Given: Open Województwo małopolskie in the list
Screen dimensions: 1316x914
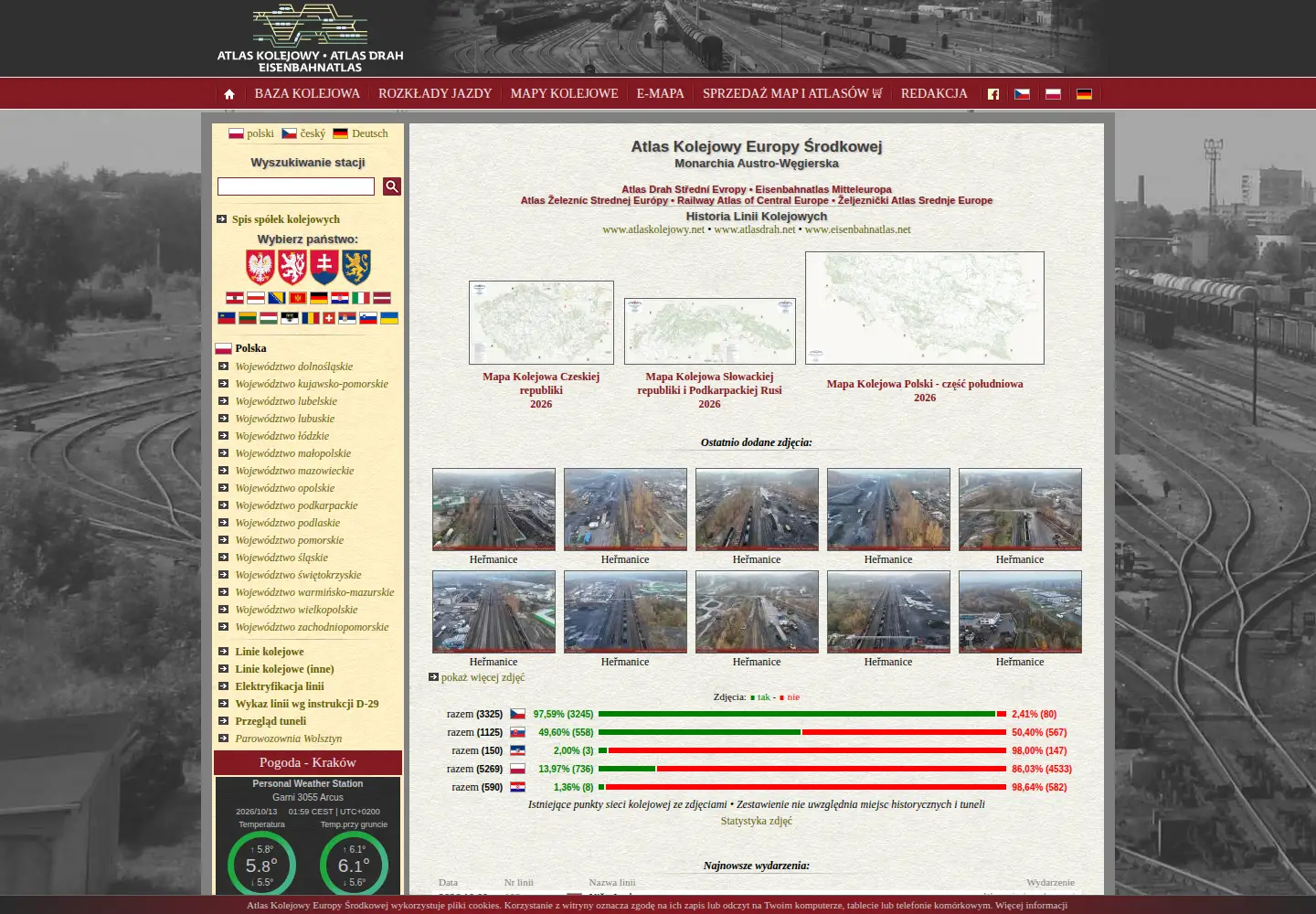Looking at the screenshot, I should (x=292, y=453).
